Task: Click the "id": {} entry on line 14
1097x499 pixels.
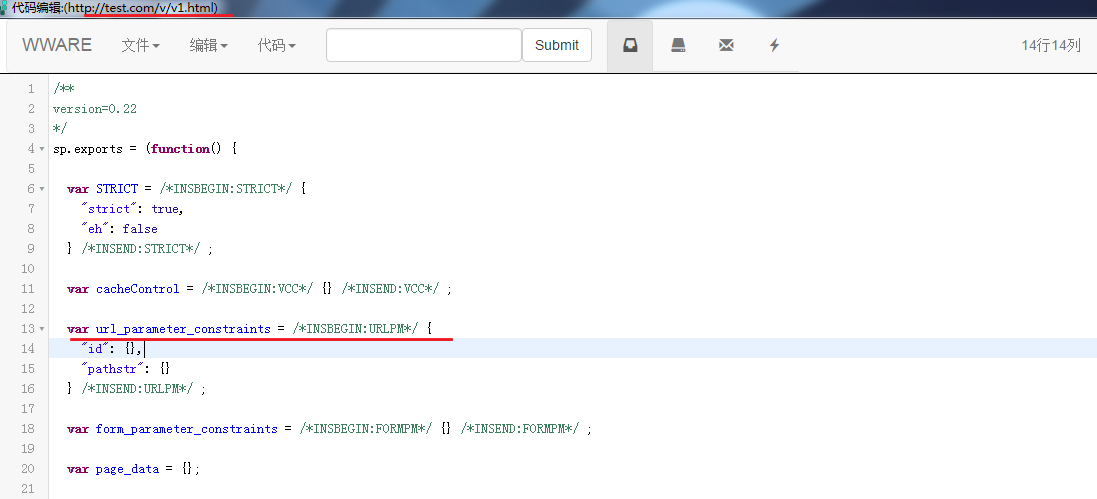Action: tap(113, 349)
